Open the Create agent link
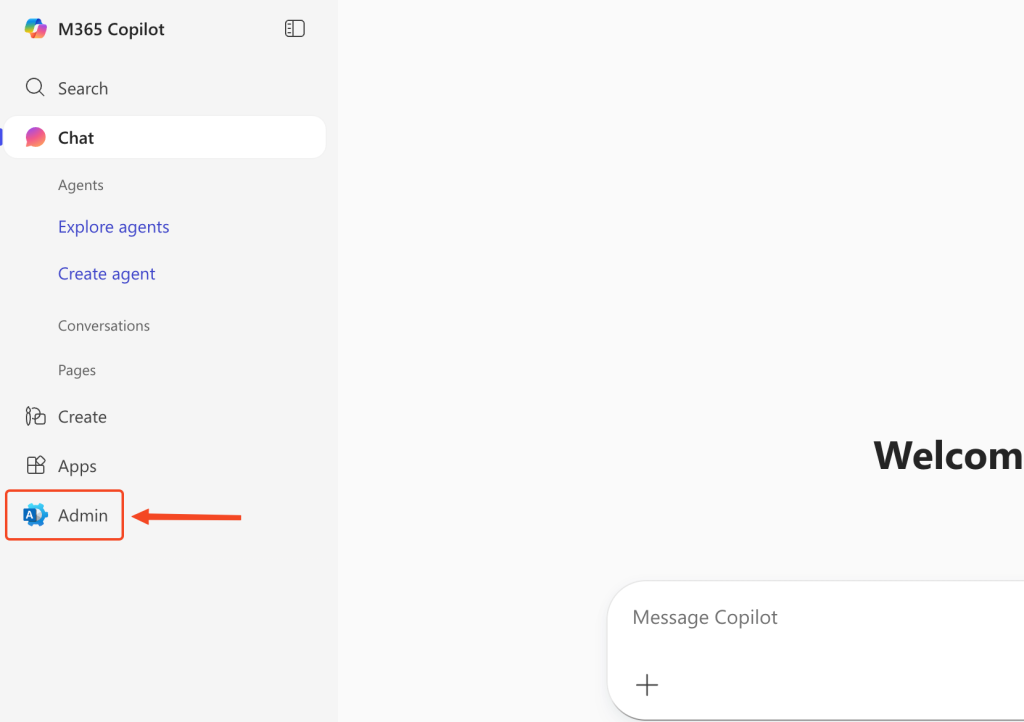The image size is (1024, 722). click(x=106, y=274)
